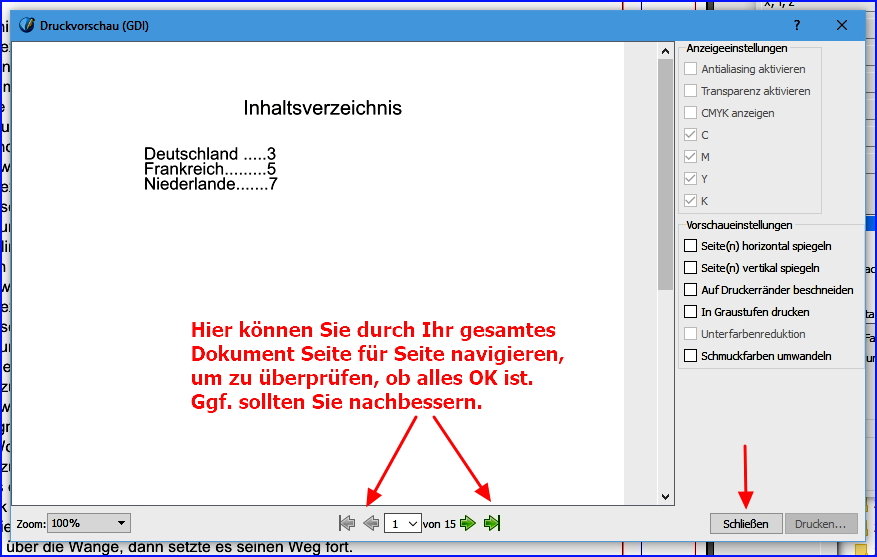This screenshot has height=557, width=877.
Task: Open the help question mark button
Action: click(x=797, y=25)
